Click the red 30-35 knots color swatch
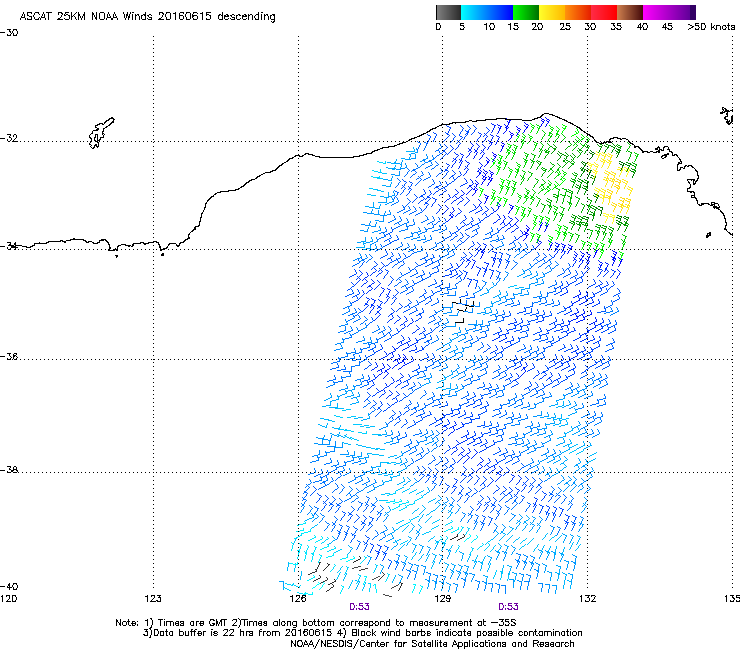The width and height of the screenshot is (740, 650). tap(604, 12)
